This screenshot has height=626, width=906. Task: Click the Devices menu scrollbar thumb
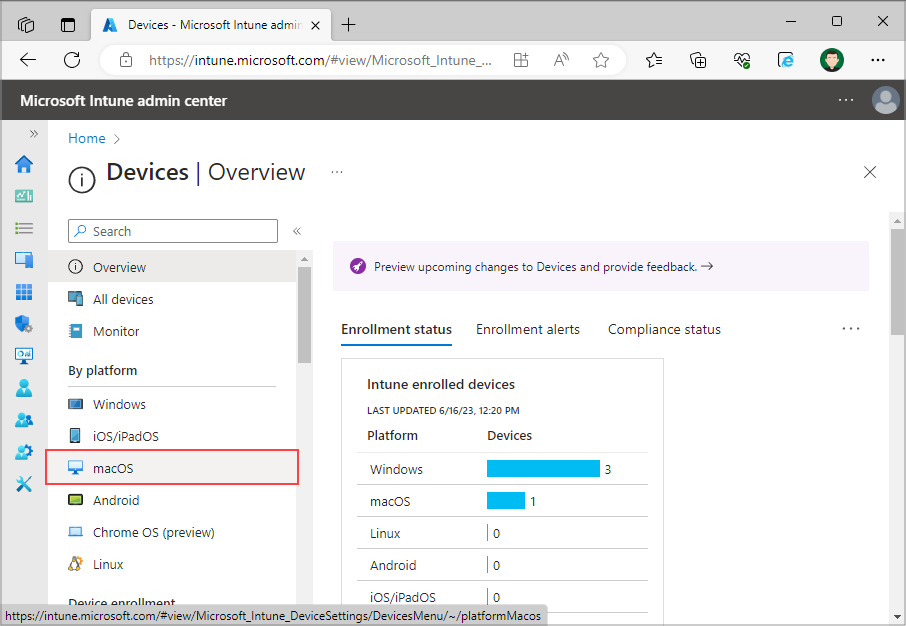(304, 315)
